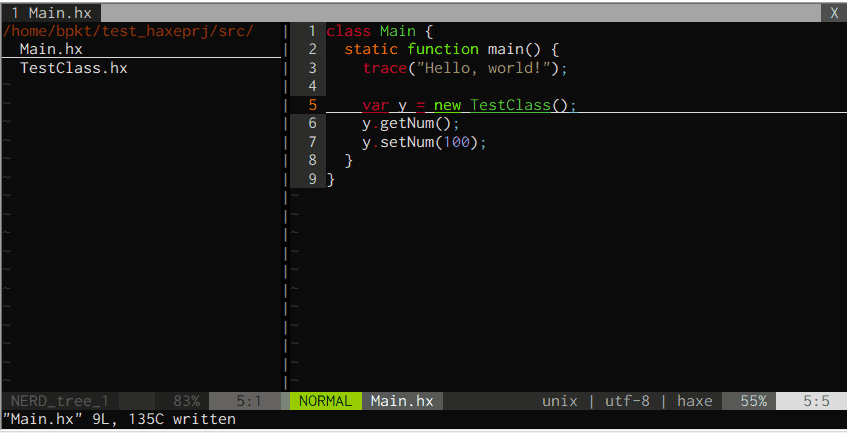The width and height of the screenshot is (847, 433).
Task: Click the utf-8 encoding indicator
Action: (627, 401)
